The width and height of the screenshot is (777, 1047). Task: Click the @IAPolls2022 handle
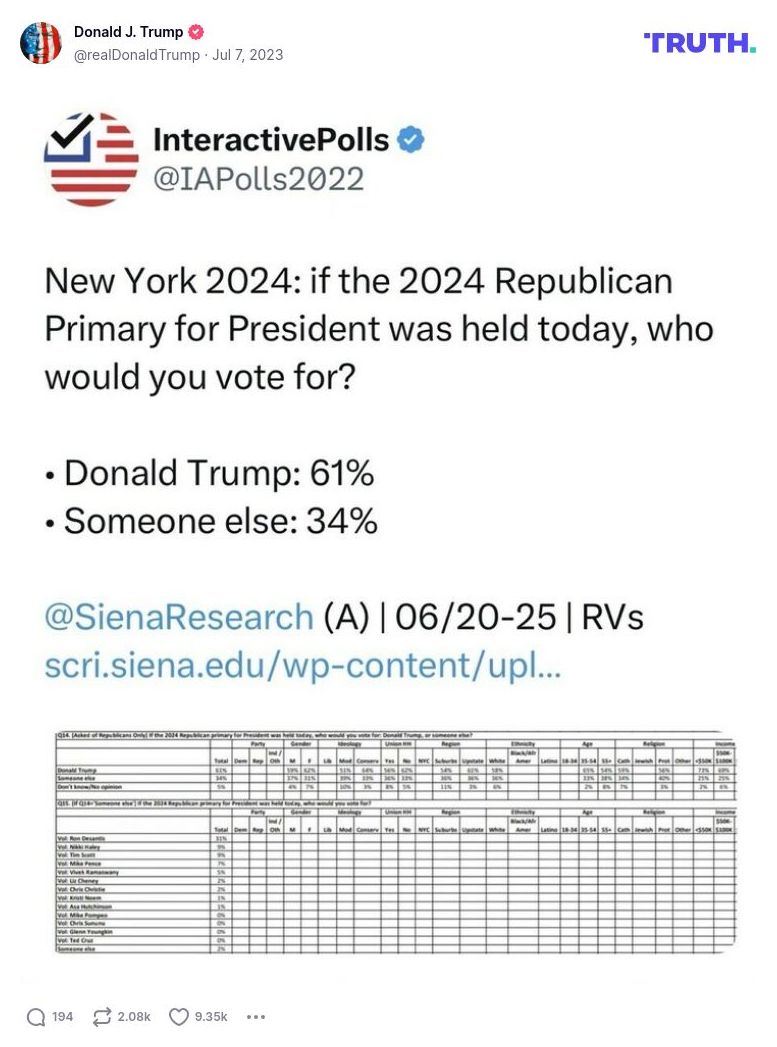pyautogui.click(x=258, y=179)
